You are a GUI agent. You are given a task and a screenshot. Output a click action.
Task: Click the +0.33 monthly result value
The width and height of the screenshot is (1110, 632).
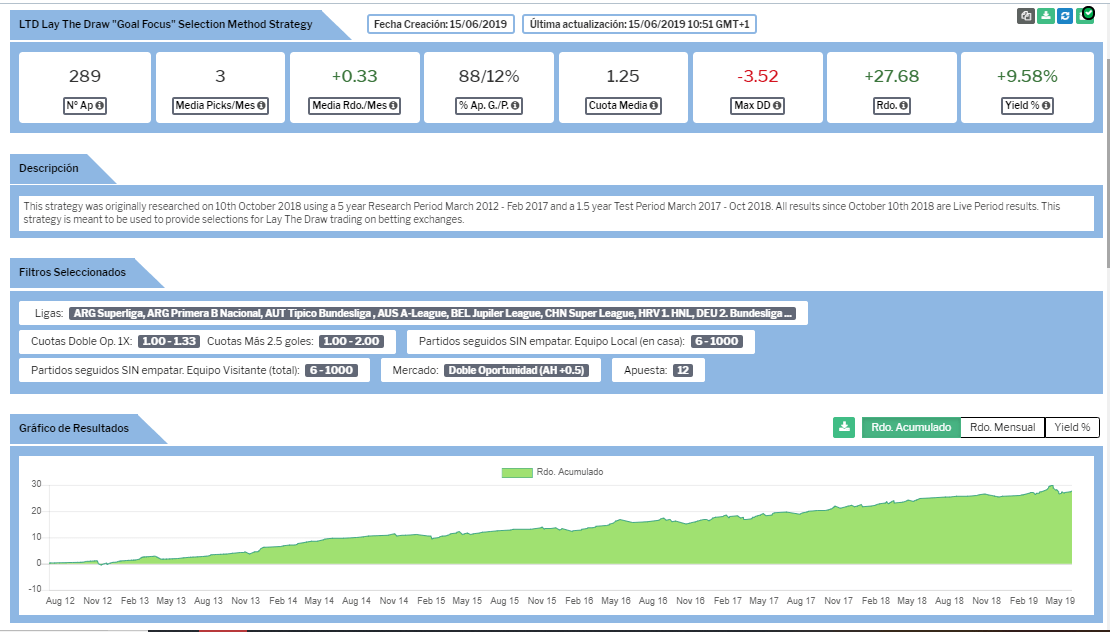355,76
